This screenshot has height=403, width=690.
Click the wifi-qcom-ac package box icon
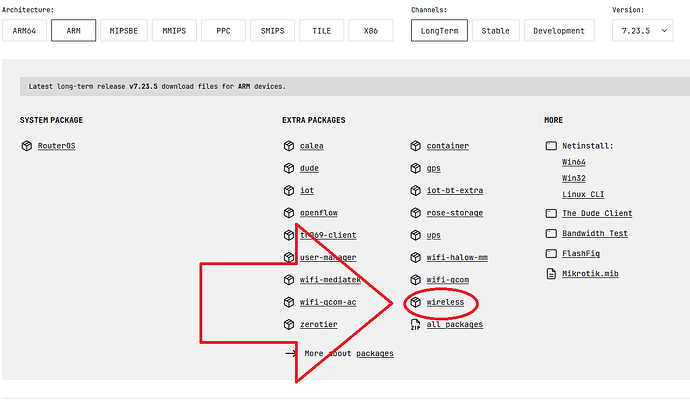coord(289,302)
